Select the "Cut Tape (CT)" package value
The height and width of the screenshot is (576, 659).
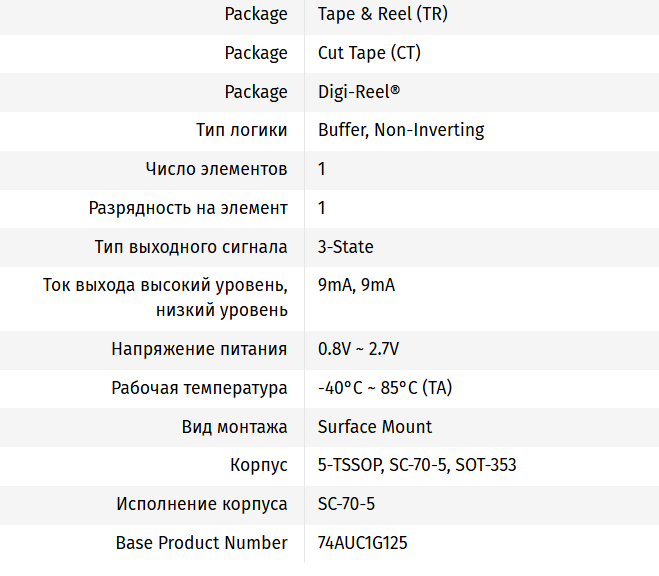click(x=369, y=53)
